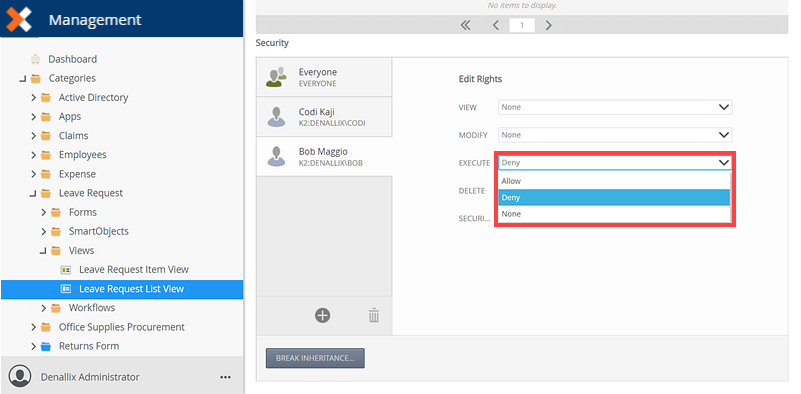Click the blue Returns Form folder icon
The height and width of the screenshot is (394, 801).
click(x=45, y=346)
